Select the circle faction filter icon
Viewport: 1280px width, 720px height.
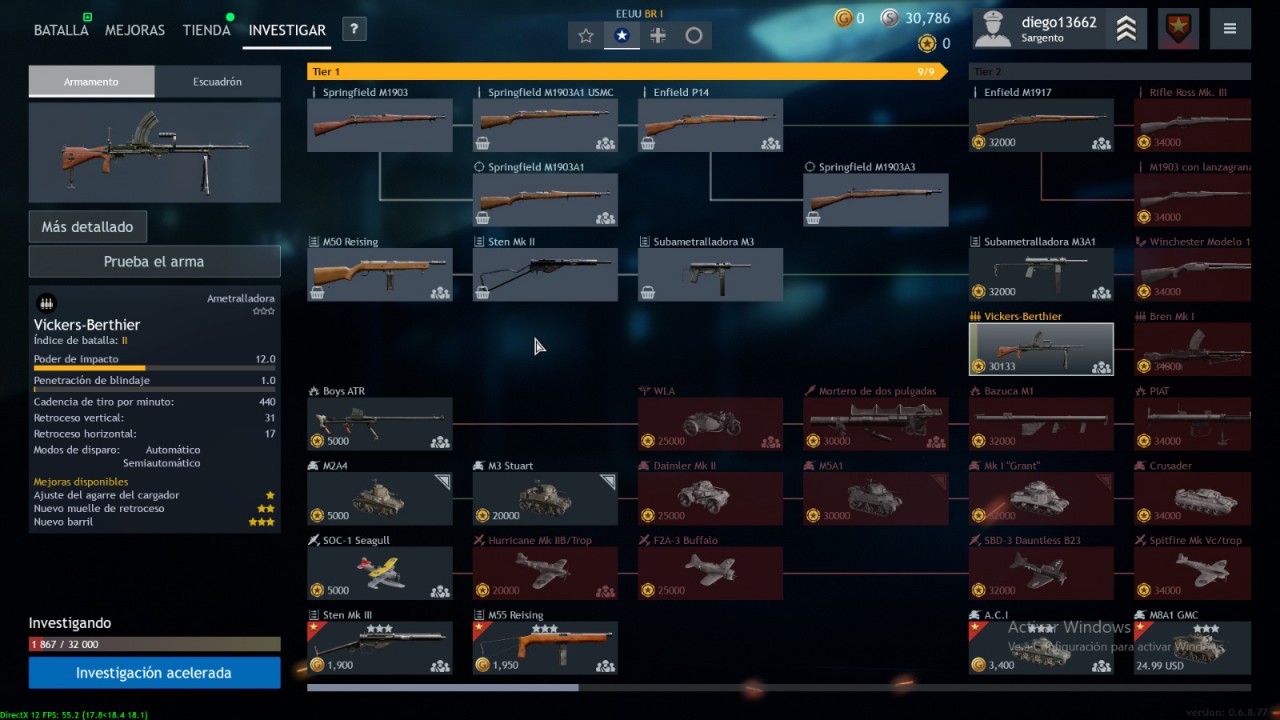pyautogui.click(x=694, y=36)
